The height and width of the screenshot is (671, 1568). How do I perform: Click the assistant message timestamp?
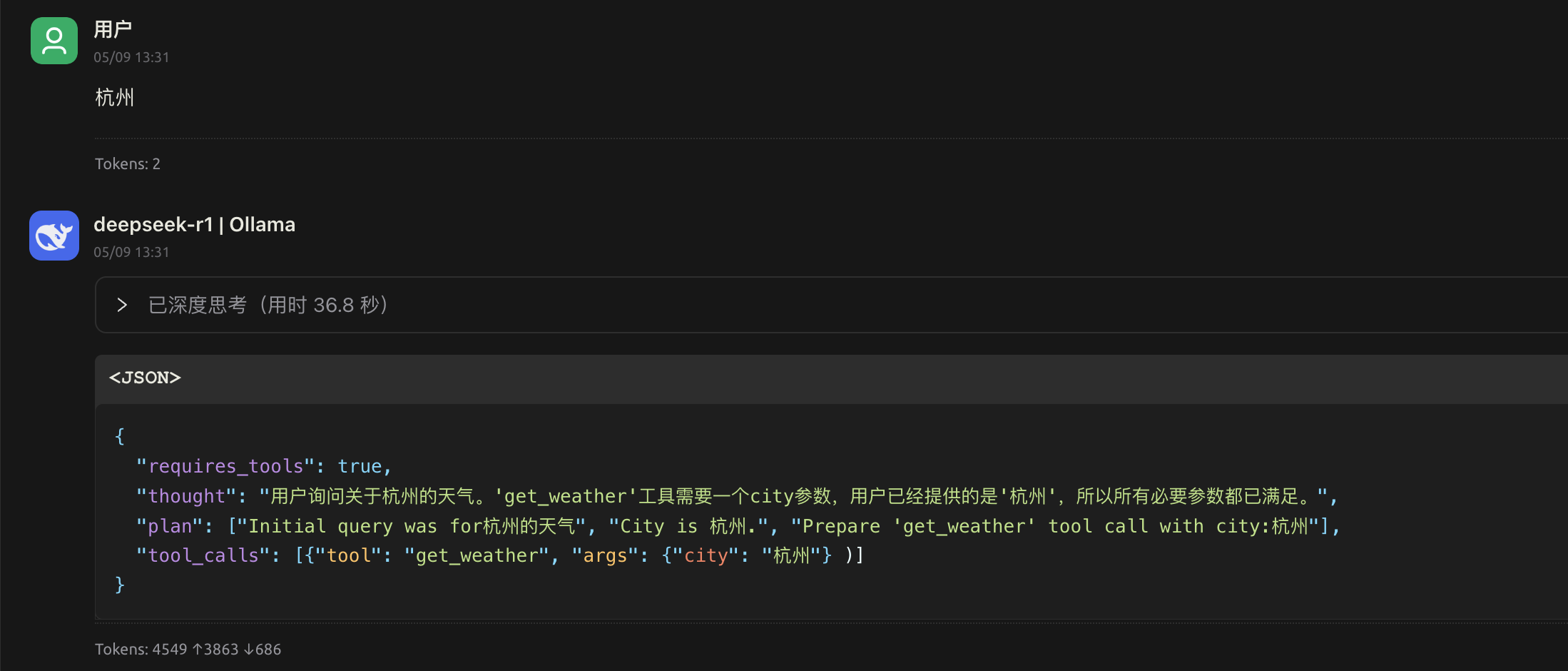[132, 252]
